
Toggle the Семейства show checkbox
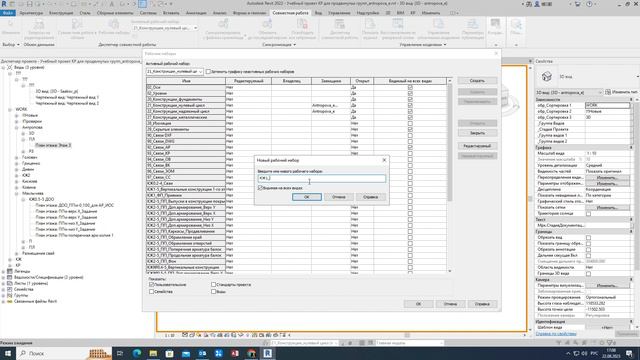point(151,292)
